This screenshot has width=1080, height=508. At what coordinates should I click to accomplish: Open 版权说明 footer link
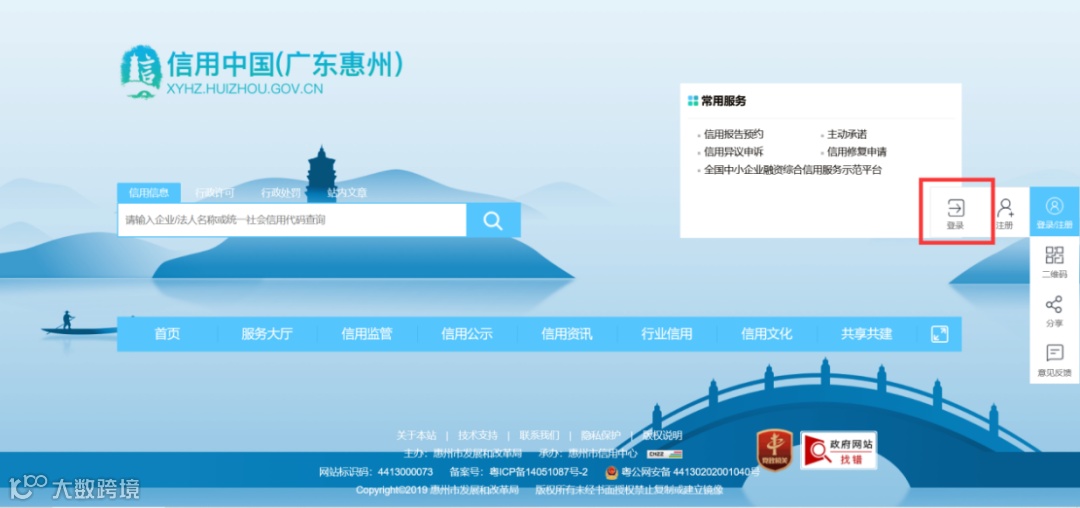[663, 435]
